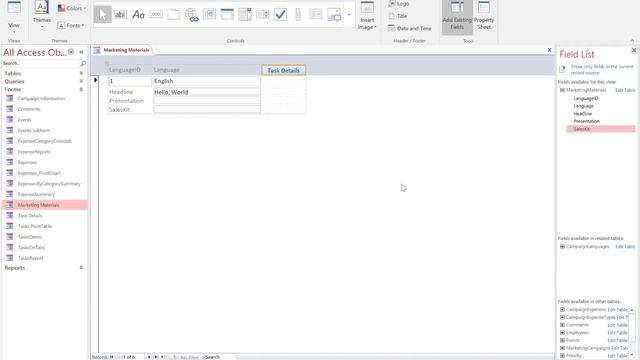The height and width of the screenshot is (360, 640).
Task: Pick the Text Box control tool
Action: pos(120,14)
